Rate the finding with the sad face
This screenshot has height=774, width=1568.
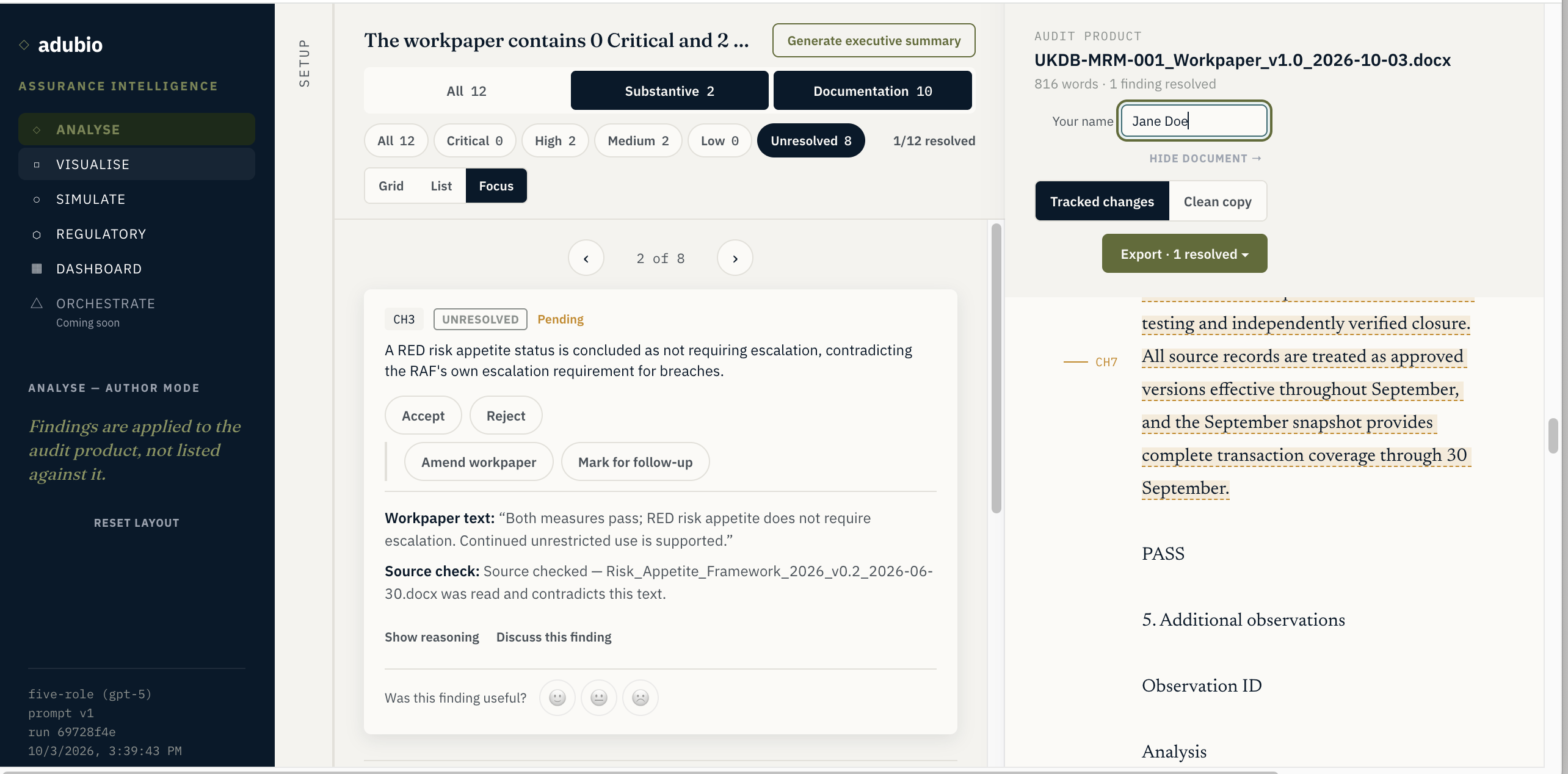(x=641, y=698)
